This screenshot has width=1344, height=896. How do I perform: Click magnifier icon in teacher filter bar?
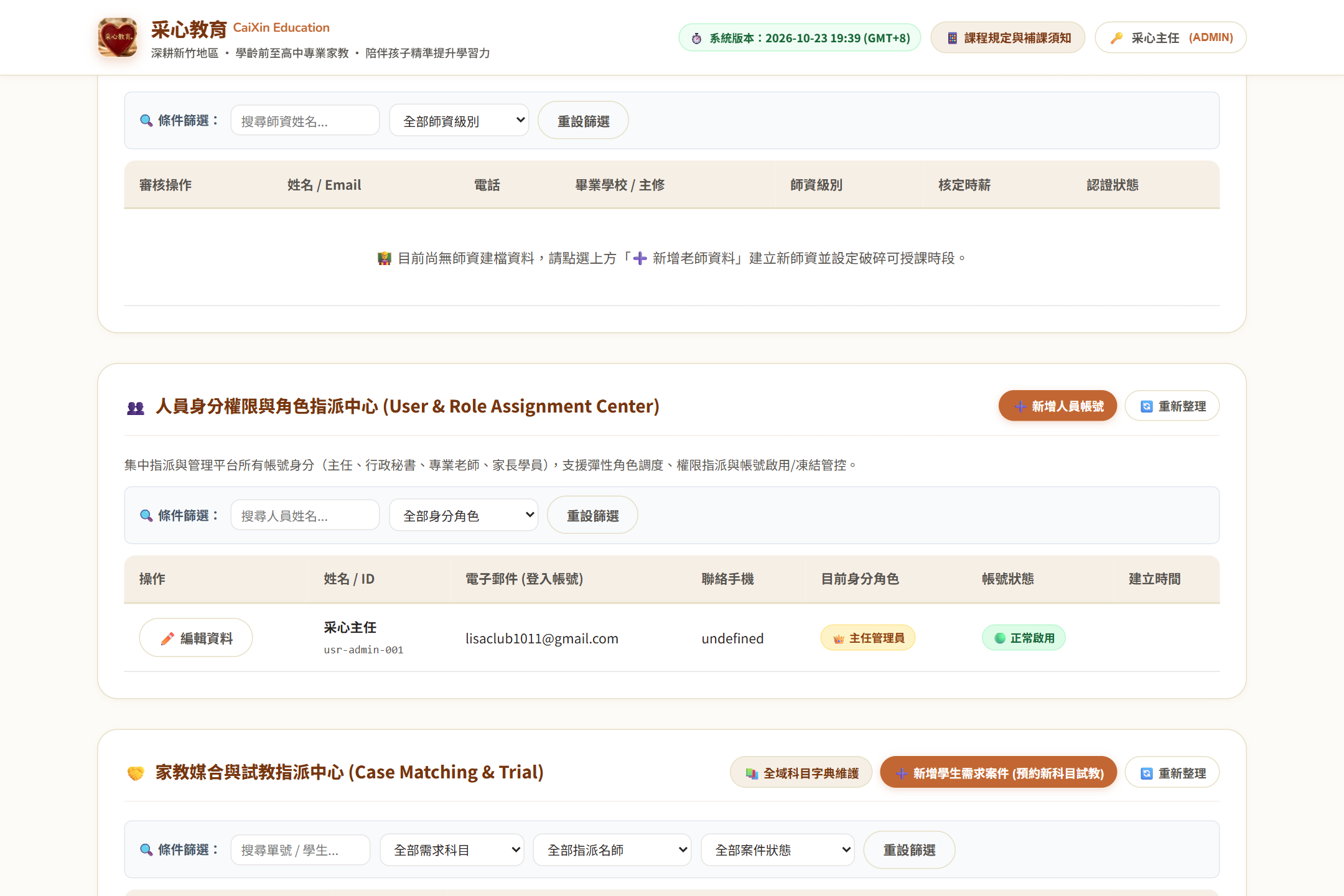coord(146,121)
